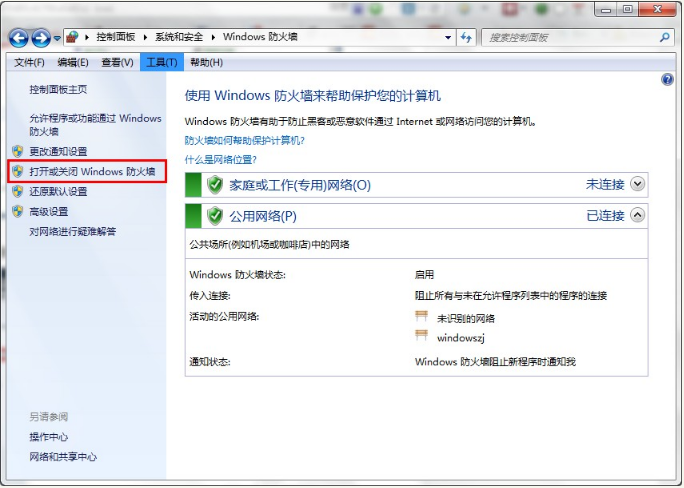Select 控制面板 in the breadcrumb path
The height and width of the screenshot is (488, 684).
pyautogui.click(x=116, y=37)
